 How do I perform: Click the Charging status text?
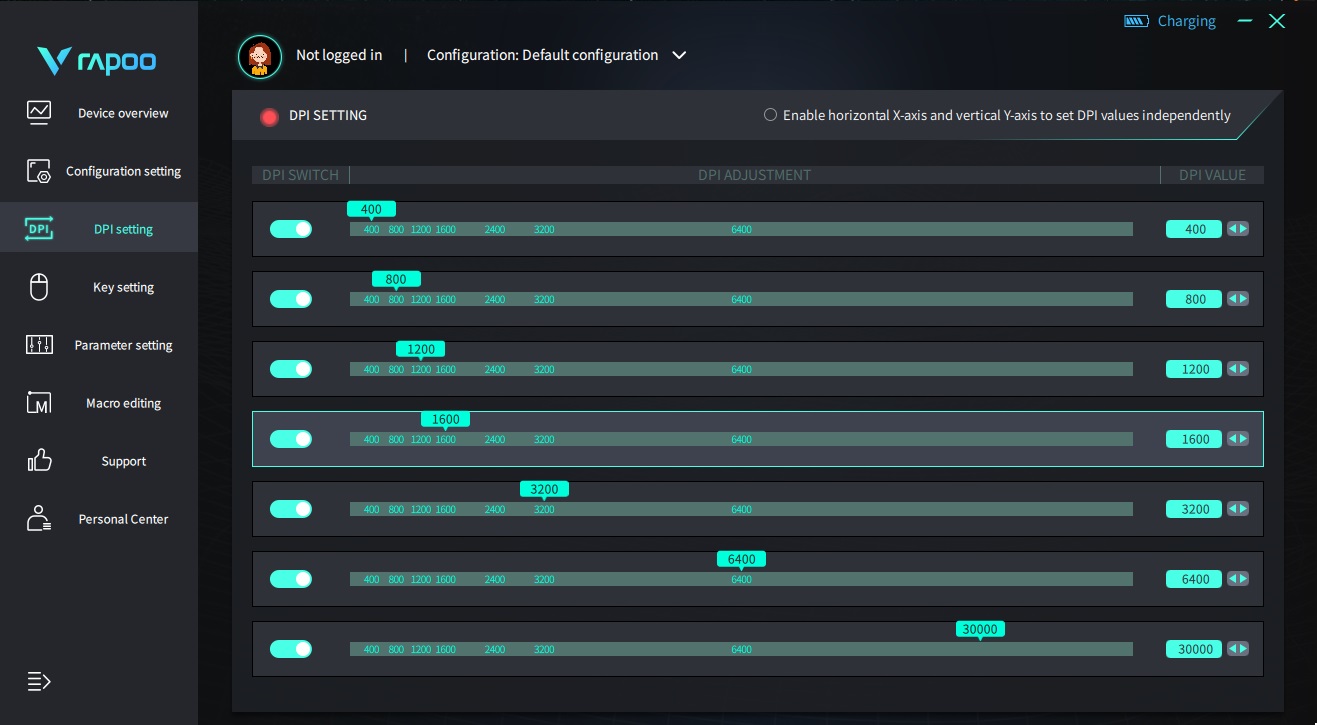coord(1187,21)
